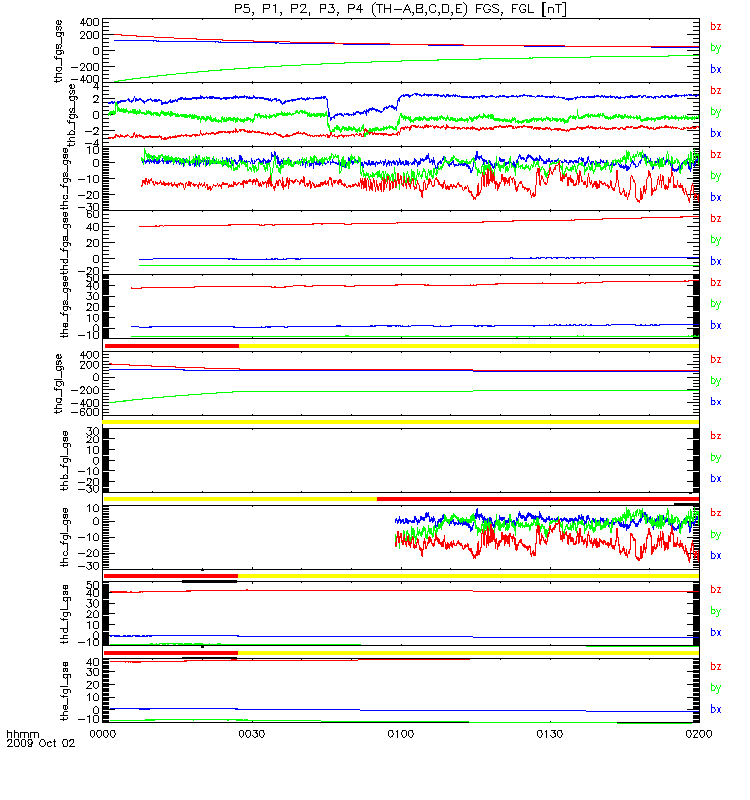Click bx legend of tha_fgs_gse panel

click(x=716, y=69)
